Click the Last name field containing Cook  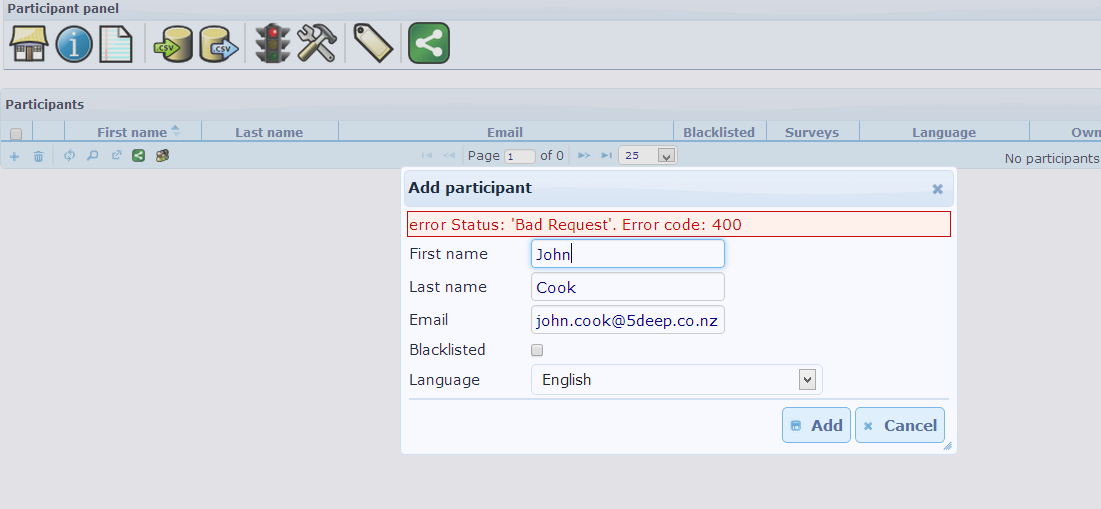pos(627,287)
